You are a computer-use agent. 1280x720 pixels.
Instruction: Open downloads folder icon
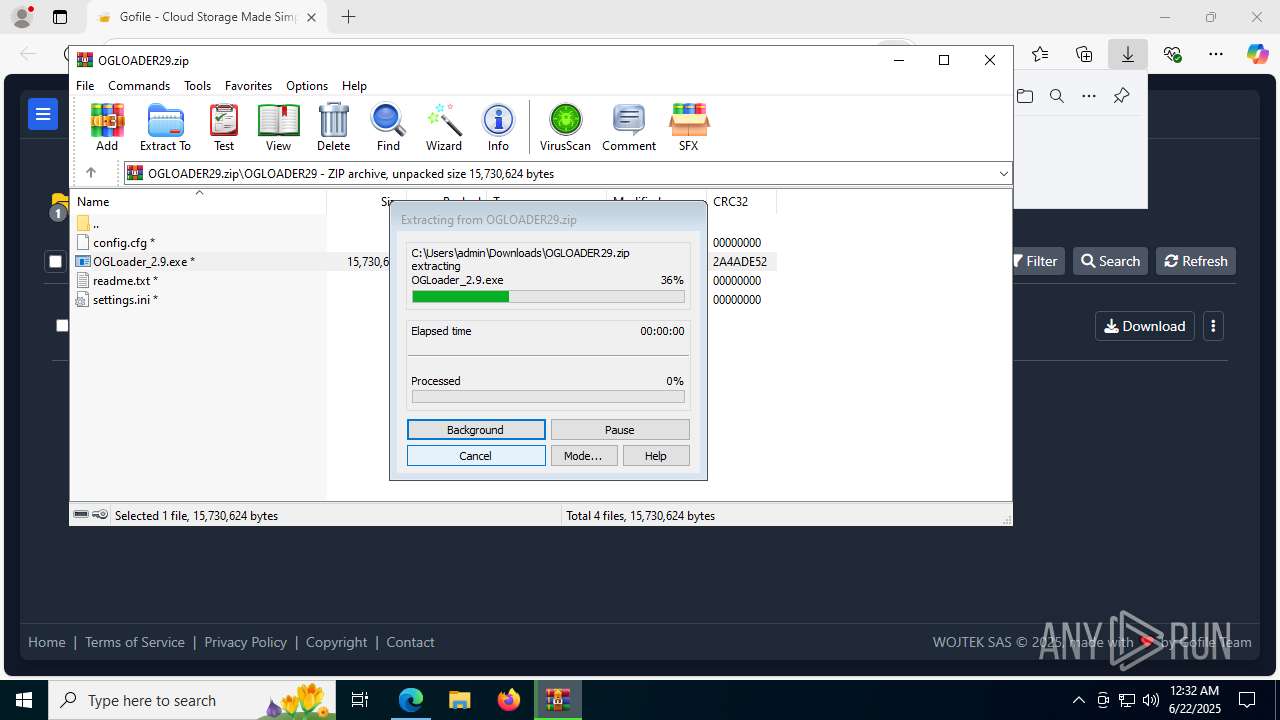[x=1025, y=96]
